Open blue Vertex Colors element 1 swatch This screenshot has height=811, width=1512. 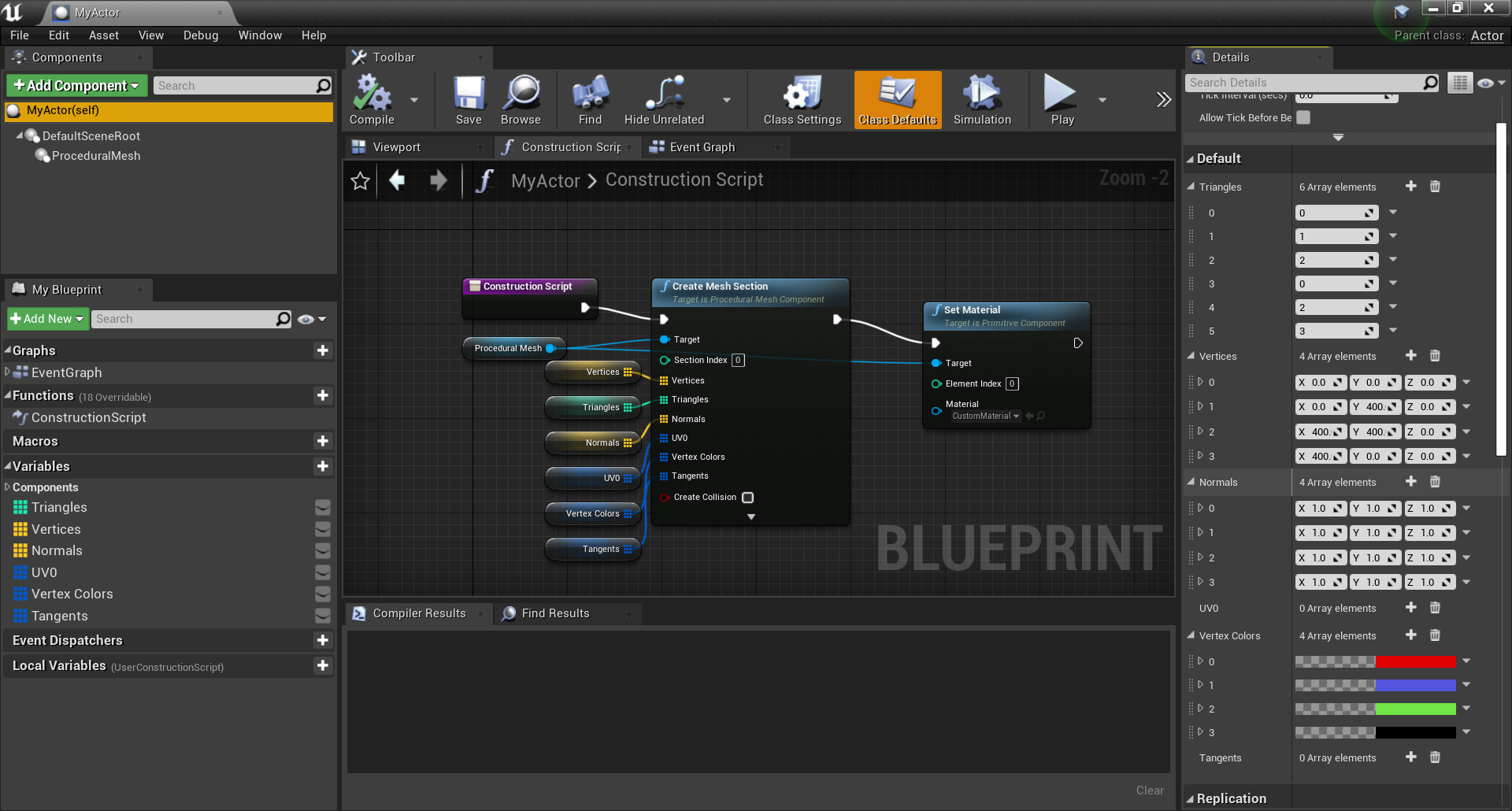tap(1376, 685)
